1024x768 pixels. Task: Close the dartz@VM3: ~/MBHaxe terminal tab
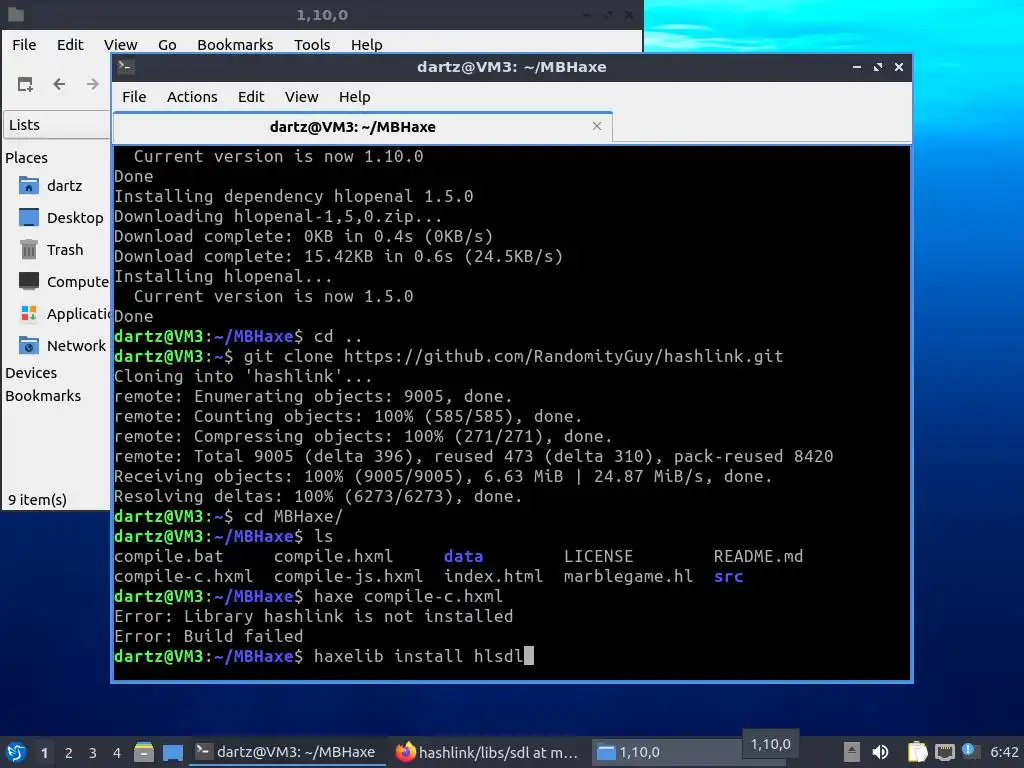pos(596,126)
